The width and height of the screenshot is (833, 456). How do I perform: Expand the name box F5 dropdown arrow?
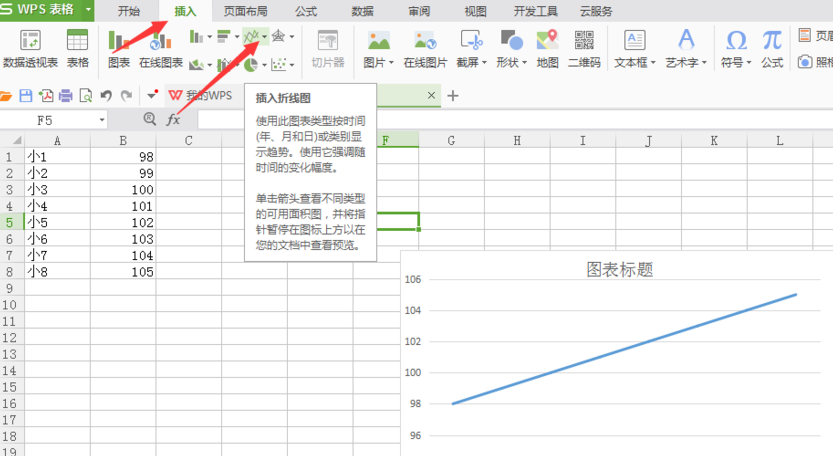click(x=101, y=120)
